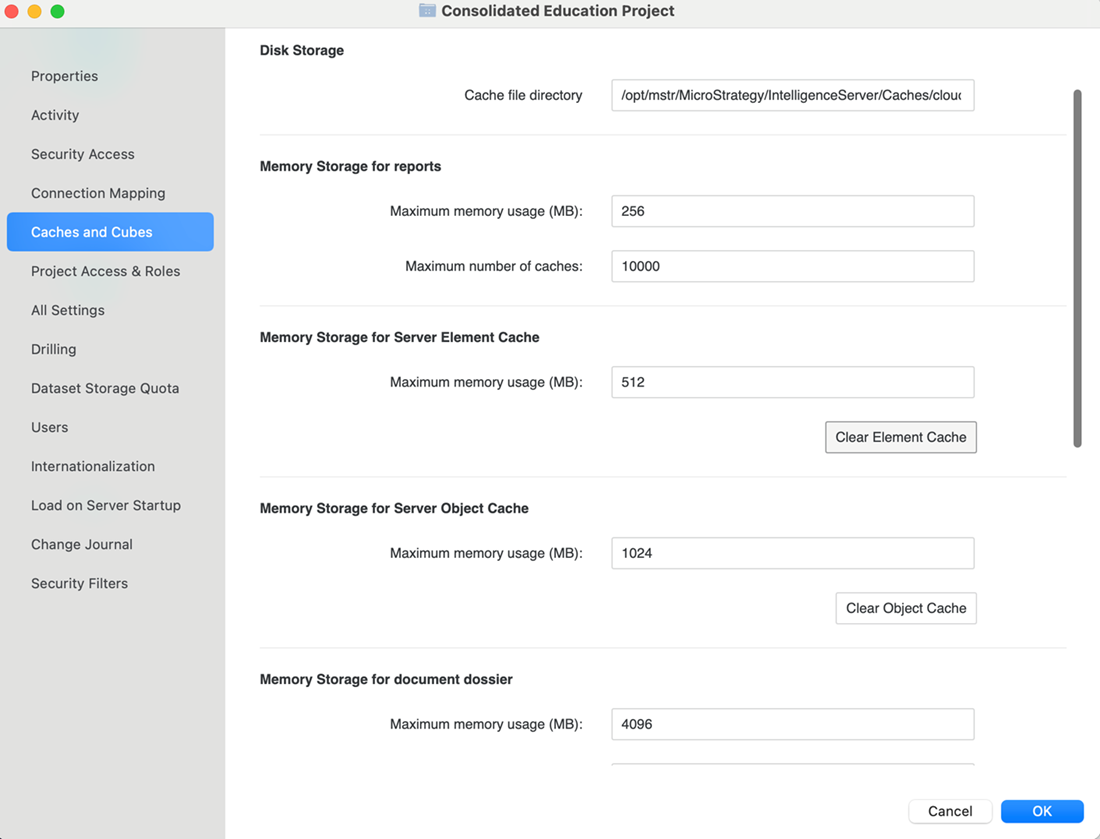The image size is (1100, 839).
Task: Open Internationalization settings
Action: [93, 466]
